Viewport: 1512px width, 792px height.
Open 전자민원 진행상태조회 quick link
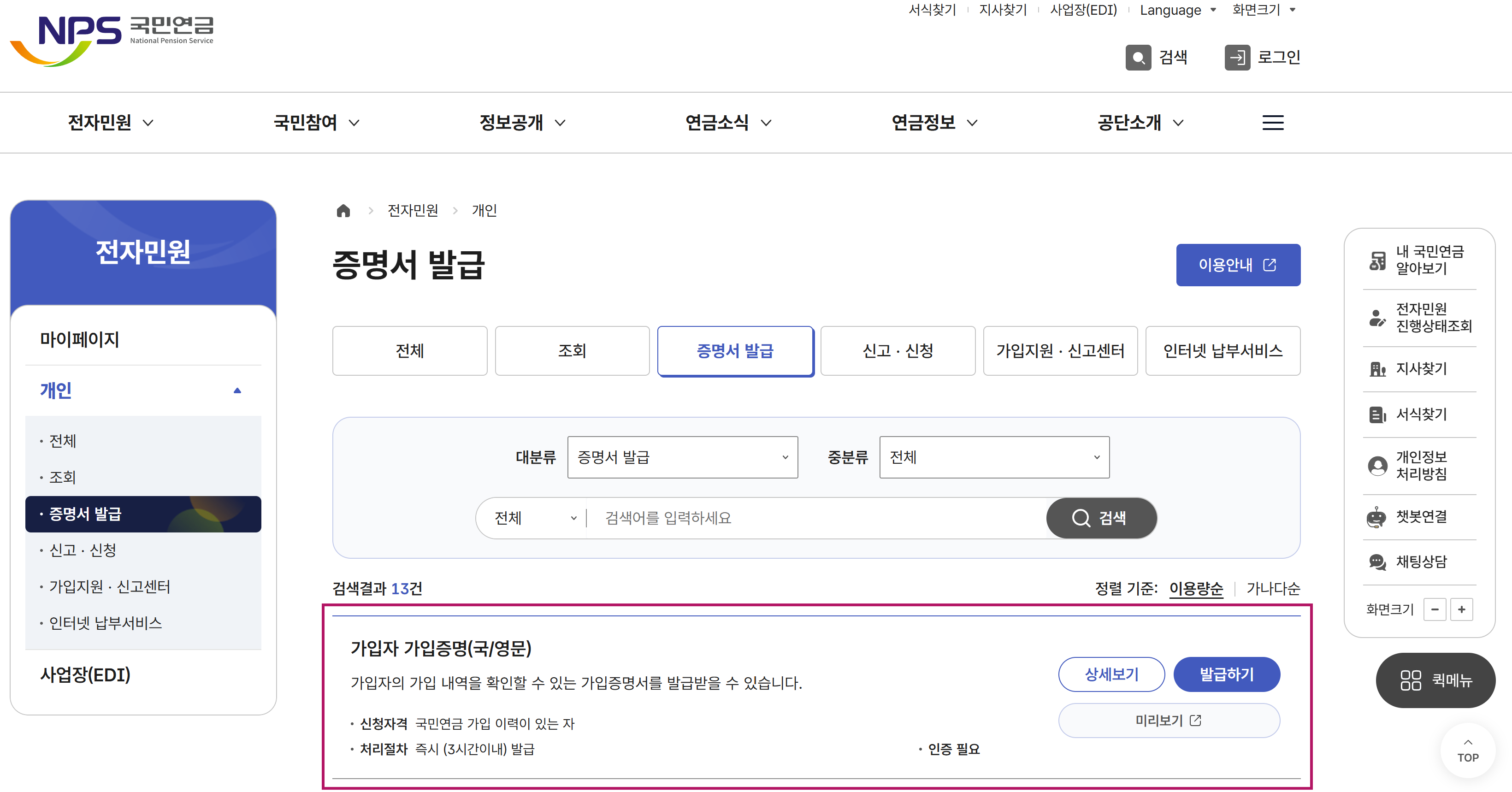pos(1419,317)
